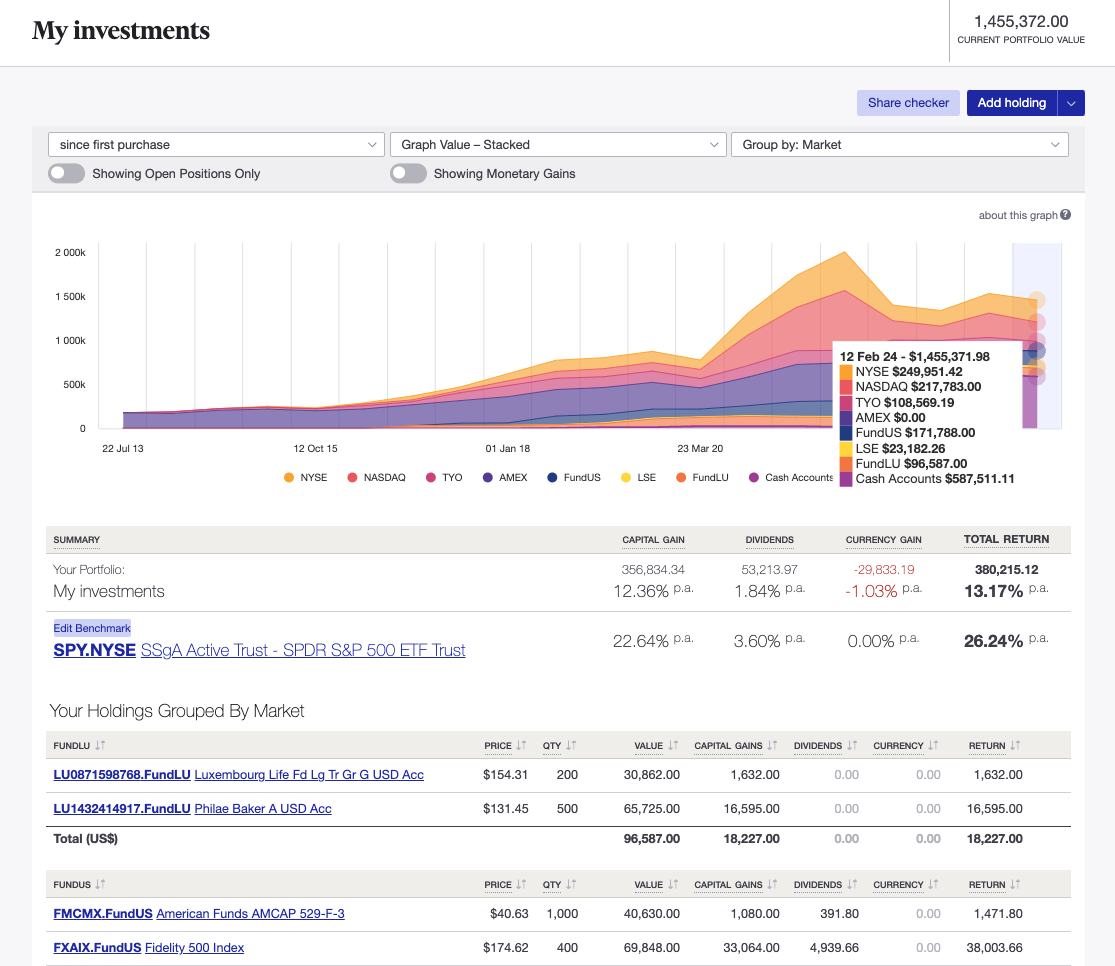Image resolution: width=1115 pixels, height=966 pixels.
Task: Sort FUNDUS table by Qty arrows
Action: click(x=571, y=884)
